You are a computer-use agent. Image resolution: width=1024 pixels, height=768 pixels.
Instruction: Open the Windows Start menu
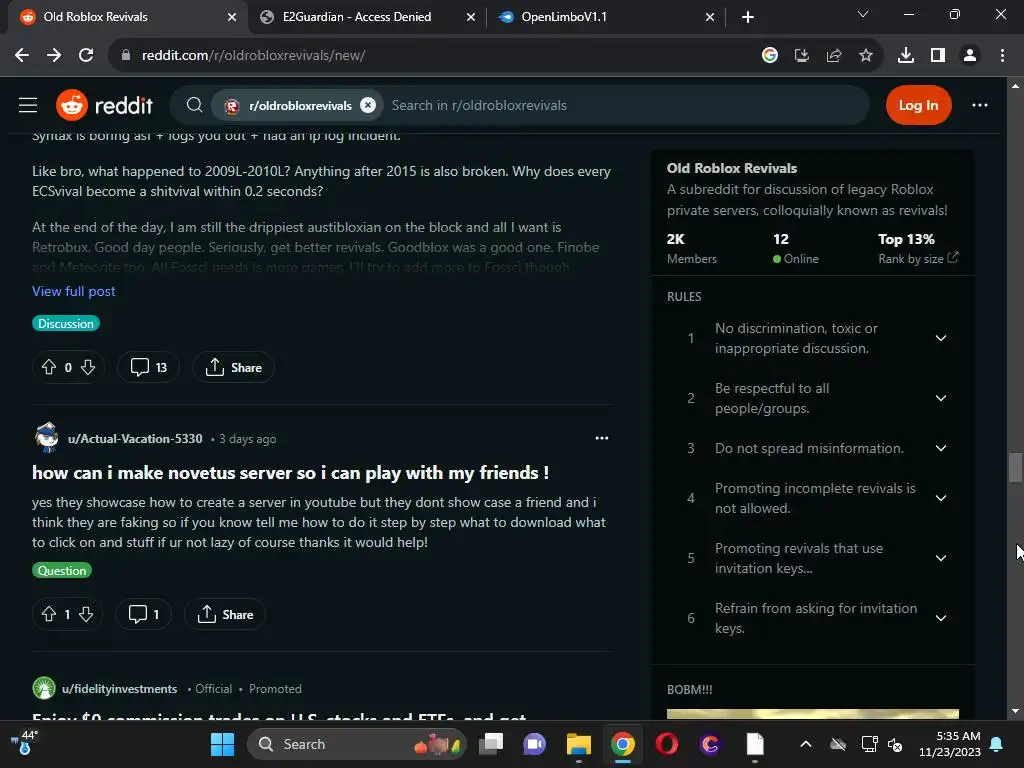[x=222, y=744]
